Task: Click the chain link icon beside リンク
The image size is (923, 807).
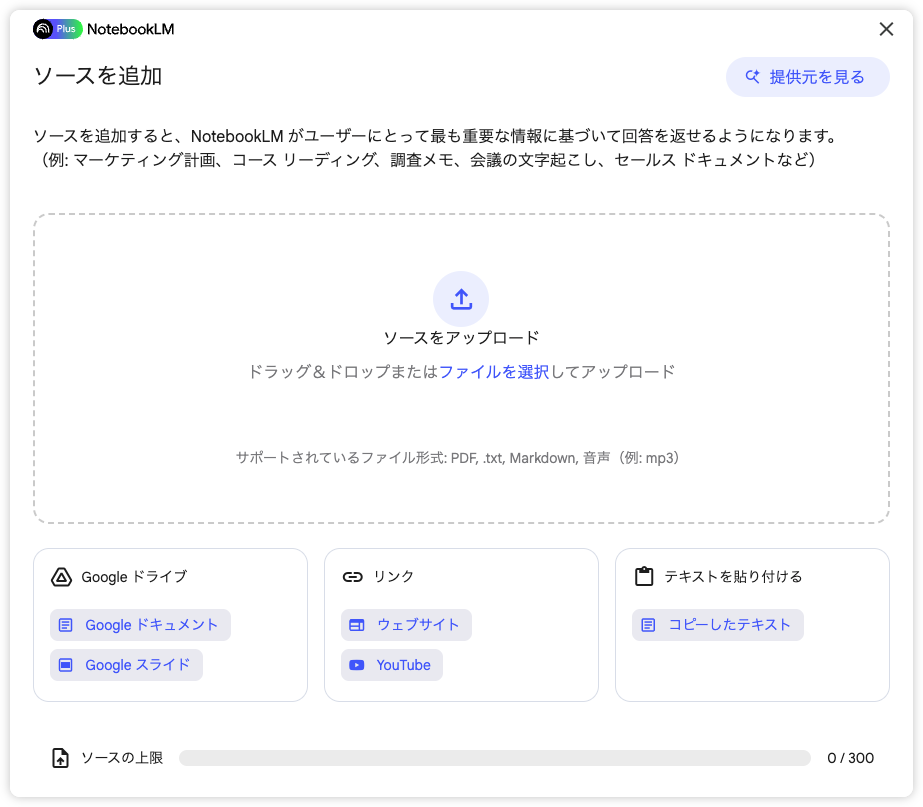Action: point(353,577)
